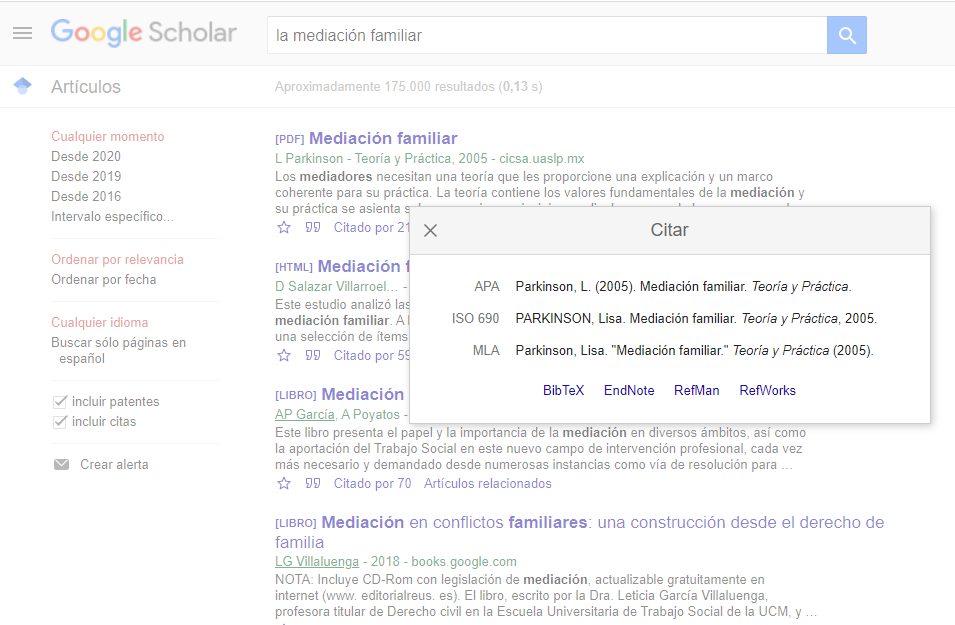Click the blue Artículos bookmark icon
The width and height of the screenshot is (955, 625).
tap(22, 86)
